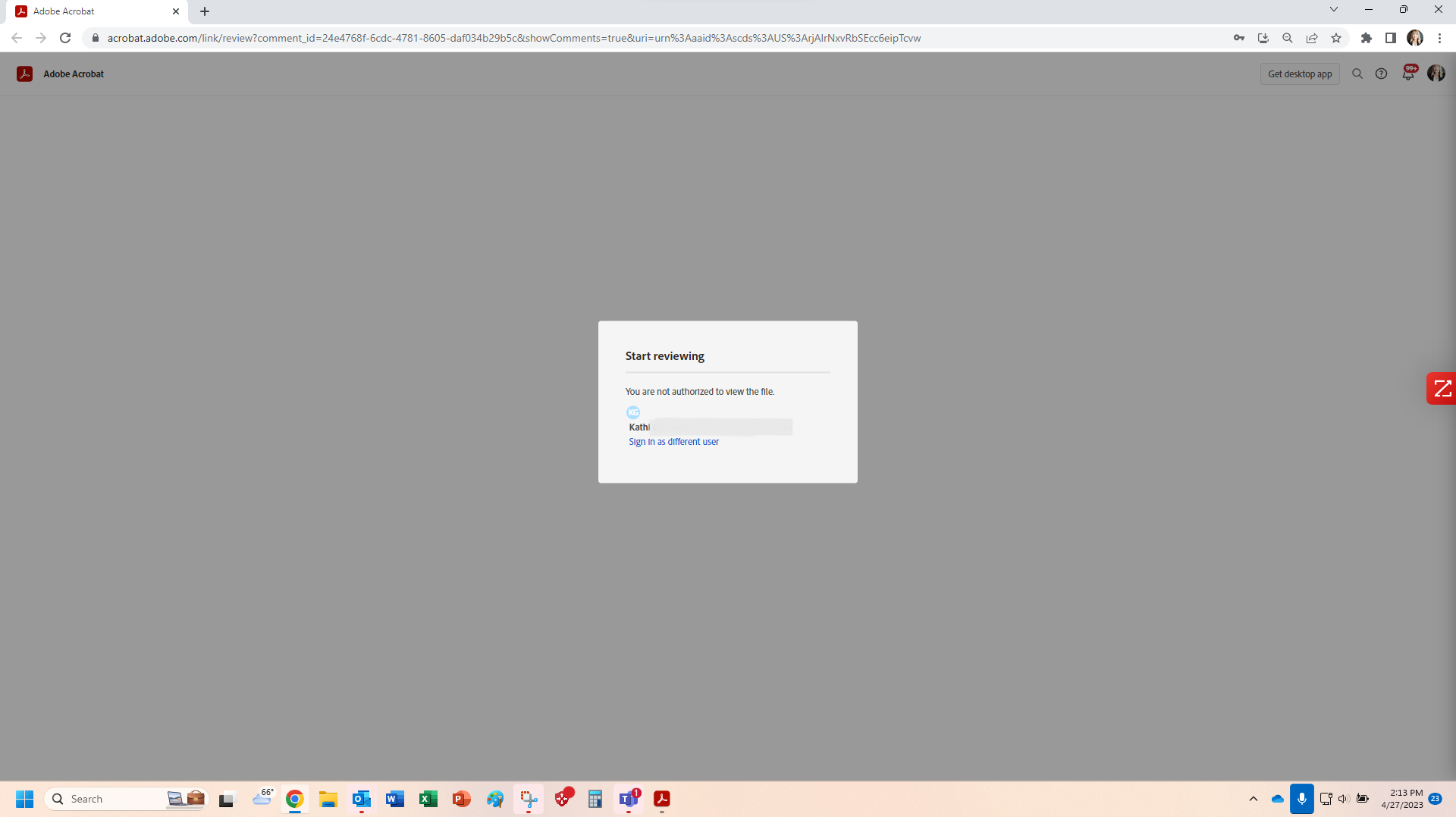This screenshot has width=1456, height=817.
Task: Expand the hidden system tray icons
Action: (x=1254, y=799)
